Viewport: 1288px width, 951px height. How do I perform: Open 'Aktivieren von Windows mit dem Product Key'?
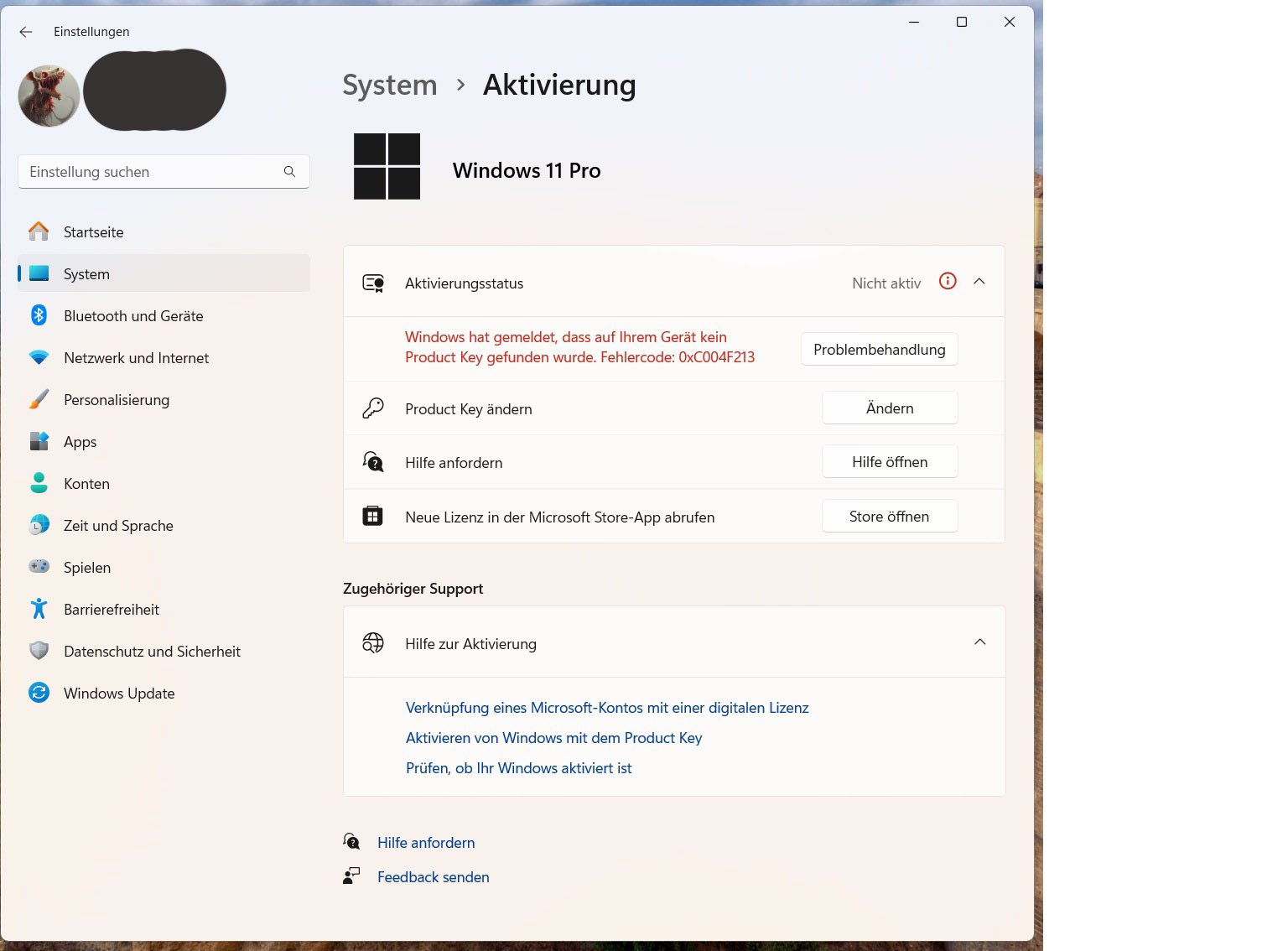pos(553,738)
